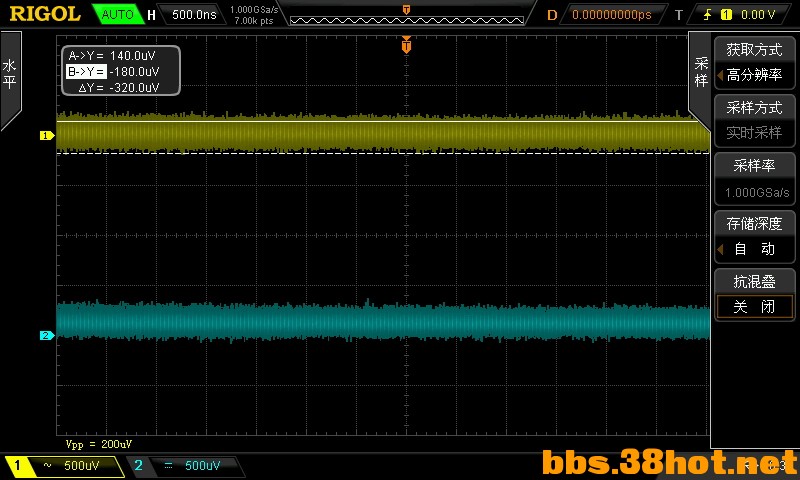This screenshot has width=800, height=480.
Task: Click the AC coupling symbol on channel 1
Action: point(47,466)
